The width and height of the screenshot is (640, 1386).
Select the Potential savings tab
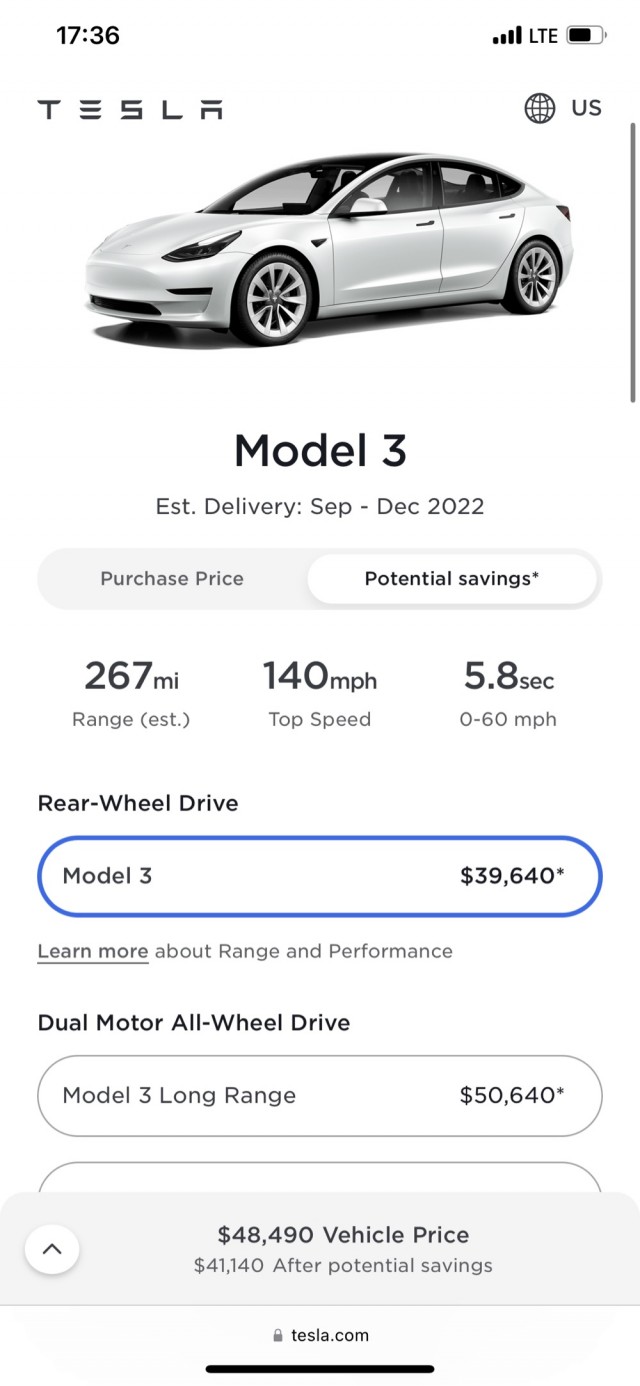[x=452, y=578]
